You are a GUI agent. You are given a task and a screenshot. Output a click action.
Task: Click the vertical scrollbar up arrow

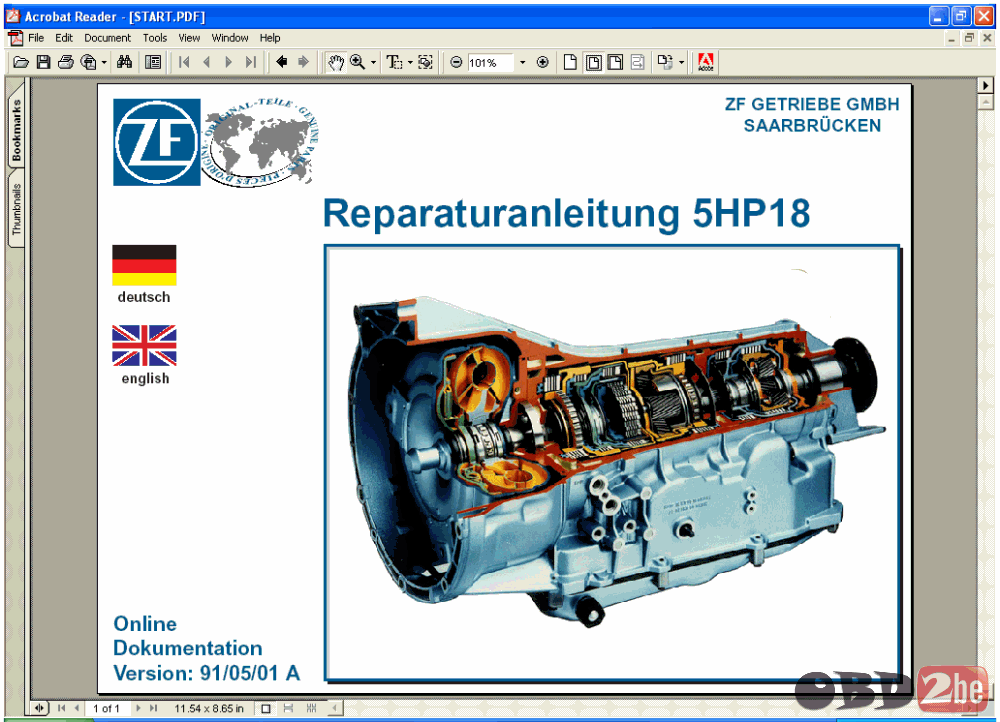click(986, 102)
